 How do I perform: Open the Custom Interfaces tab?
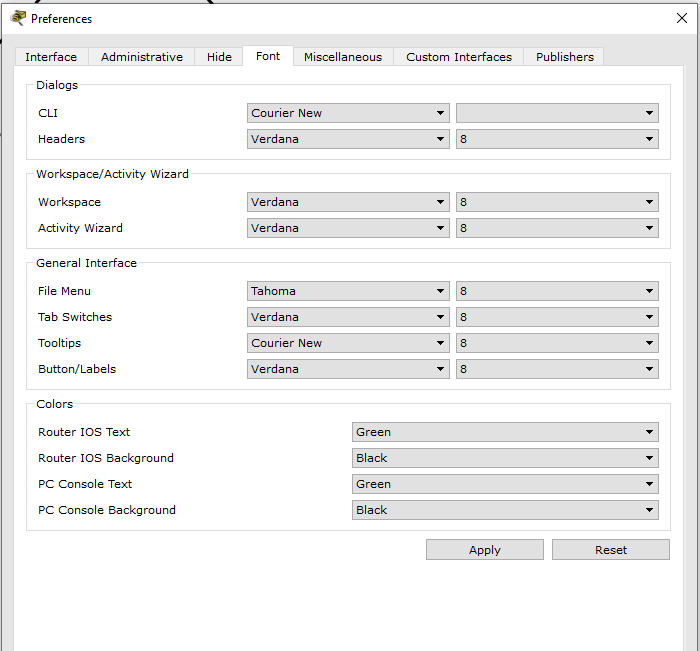(x=458, y=57)
